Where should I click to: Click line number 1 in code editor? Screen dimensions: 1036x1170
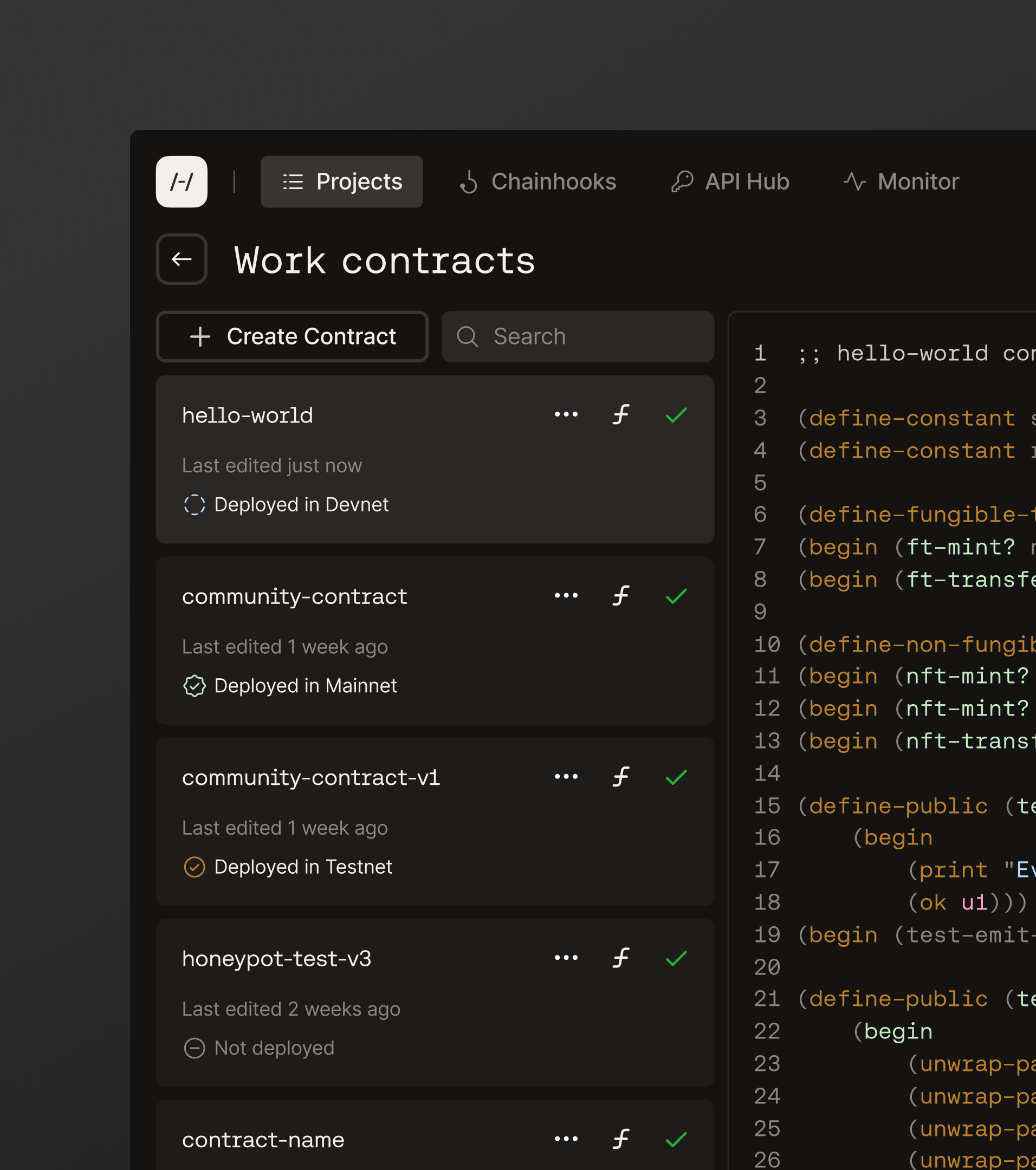(760, 354)
